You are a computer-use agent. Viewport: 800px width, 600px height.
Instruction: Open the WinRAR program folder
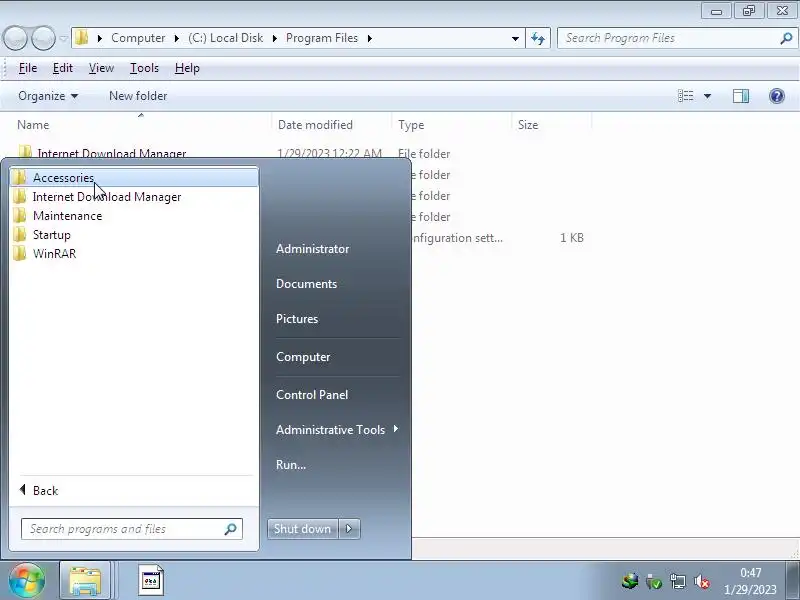(134, 254)
